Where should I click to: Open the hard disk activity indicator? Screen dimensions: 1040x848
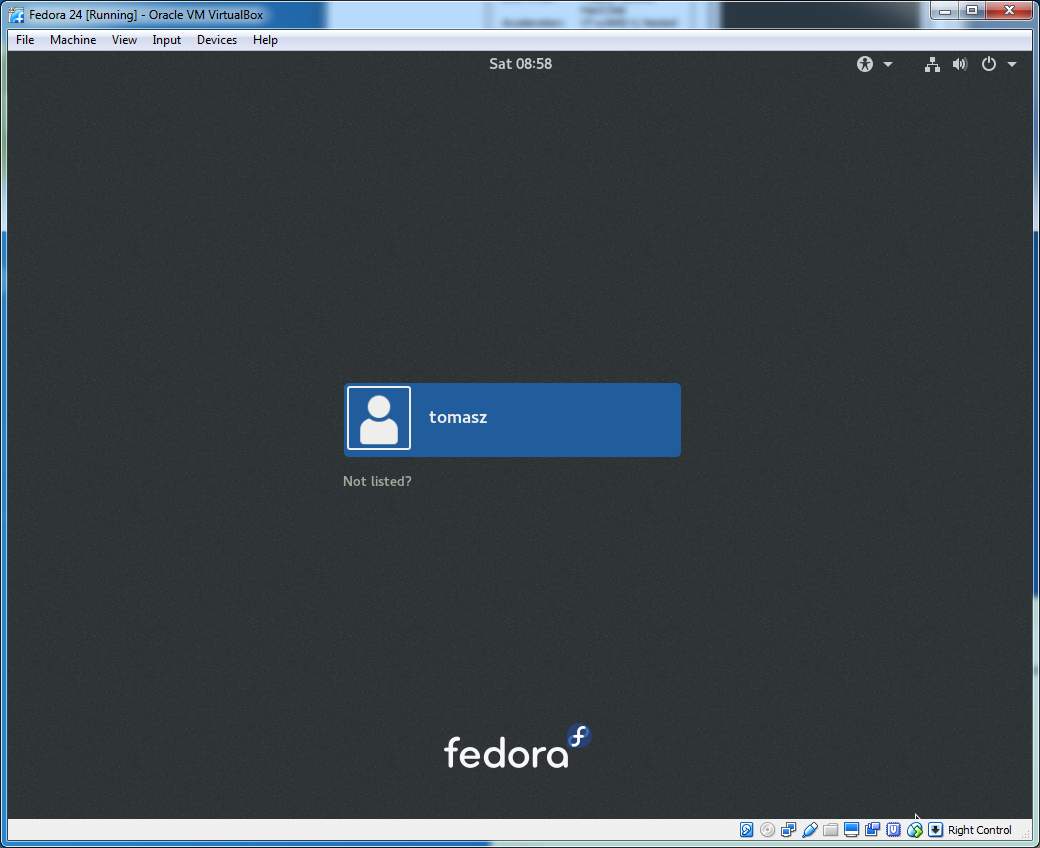(x=746, y=829)
